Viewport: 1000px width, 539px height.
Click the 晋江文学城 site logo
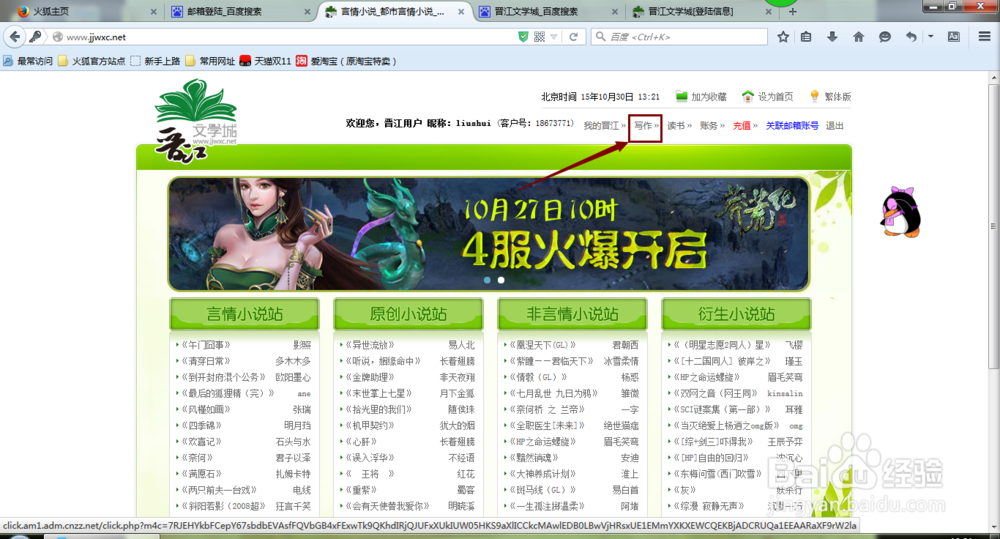click(196, 121)
